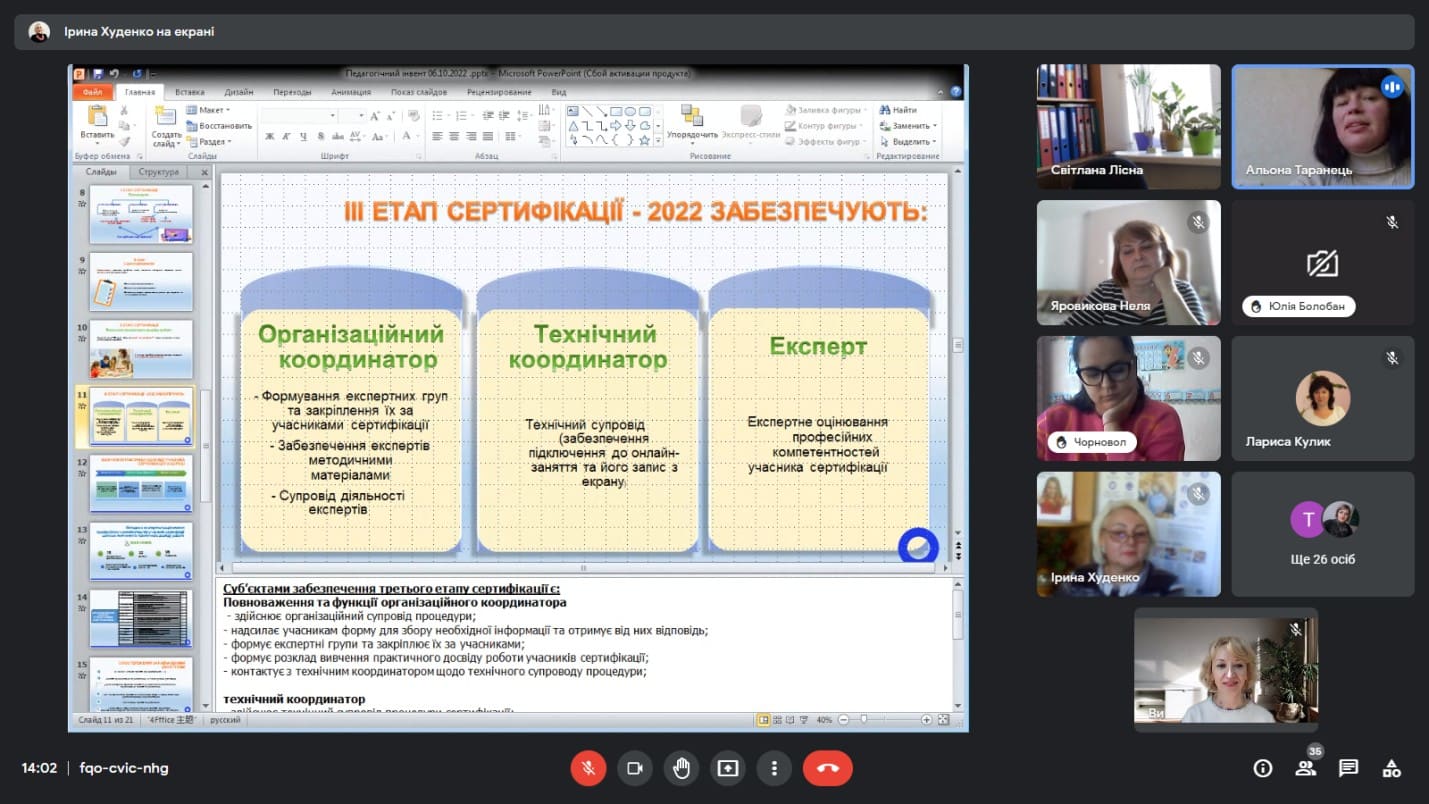
Task: Select the oval shape in the shapes gallery
Action: [x=630, y=111]
